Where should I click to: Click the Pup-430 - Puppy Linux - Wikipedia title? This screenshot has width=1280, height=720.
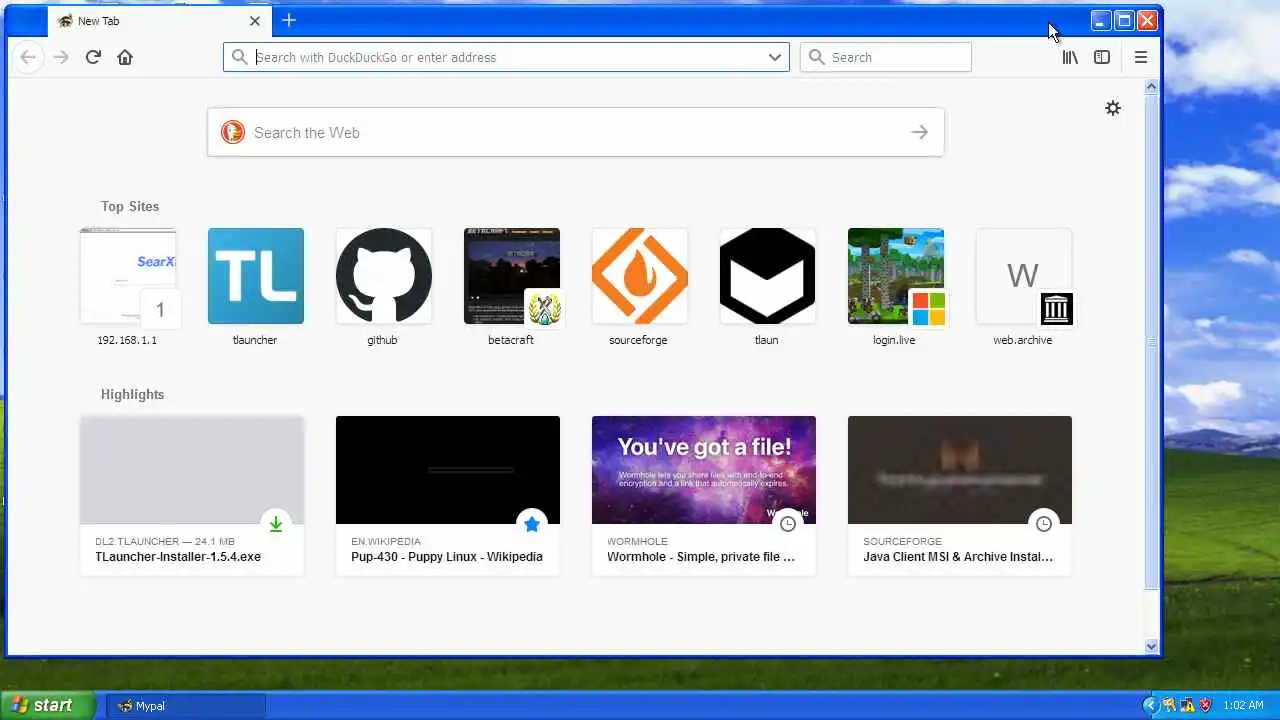tap(447, 557)
